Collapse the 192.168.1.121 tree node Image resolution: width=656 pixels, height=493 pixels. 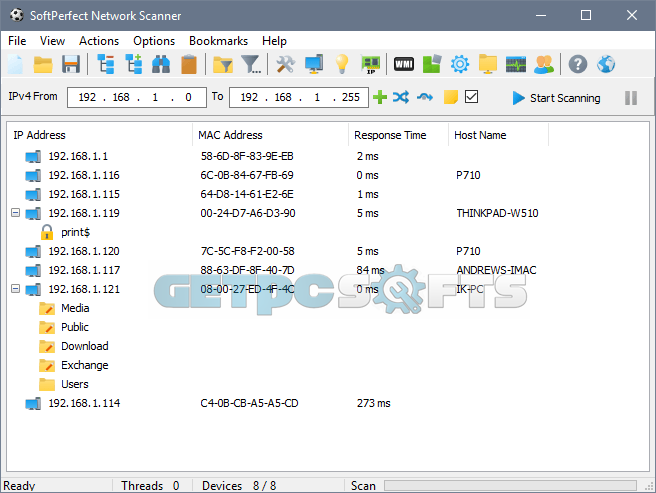tap(15, 288)
